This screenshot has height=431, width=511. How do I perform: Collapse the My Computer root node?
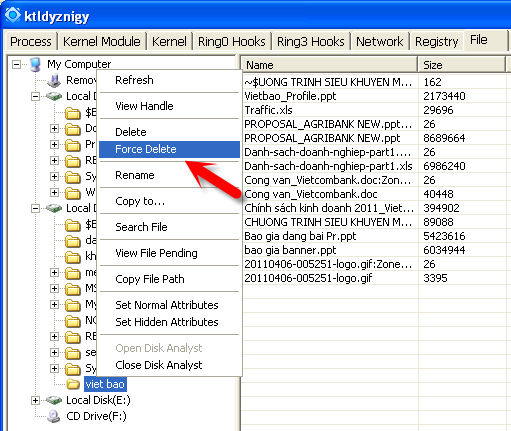[x=16, y=64]
